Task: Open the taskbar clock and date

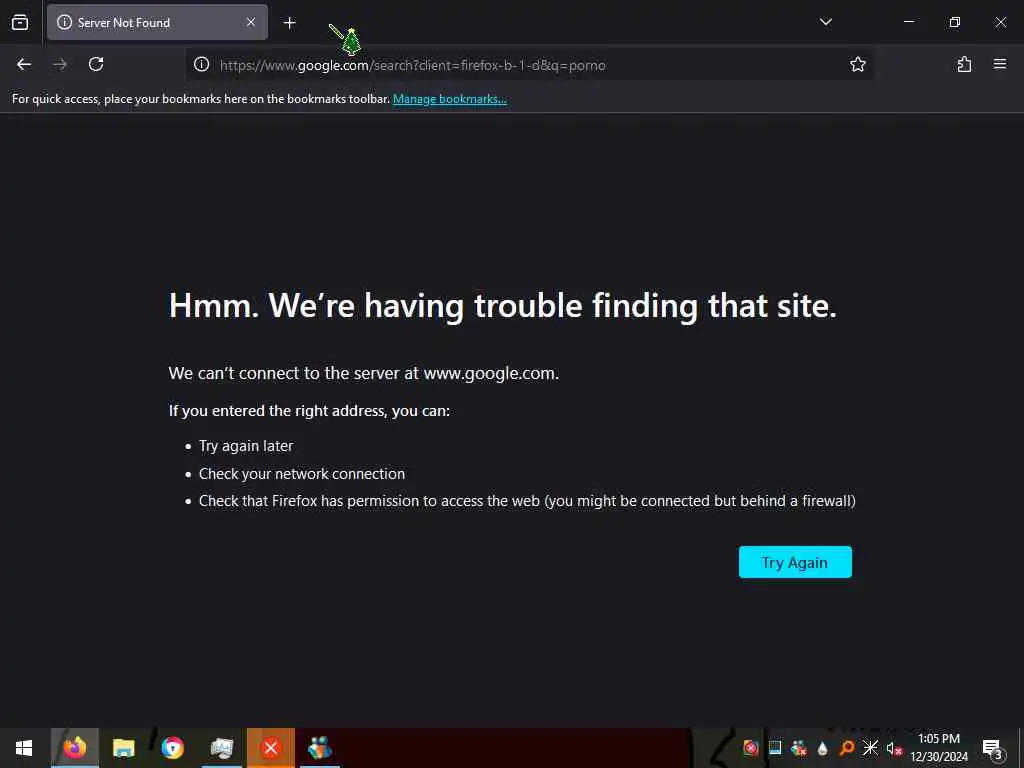Action: pos(938,748)
